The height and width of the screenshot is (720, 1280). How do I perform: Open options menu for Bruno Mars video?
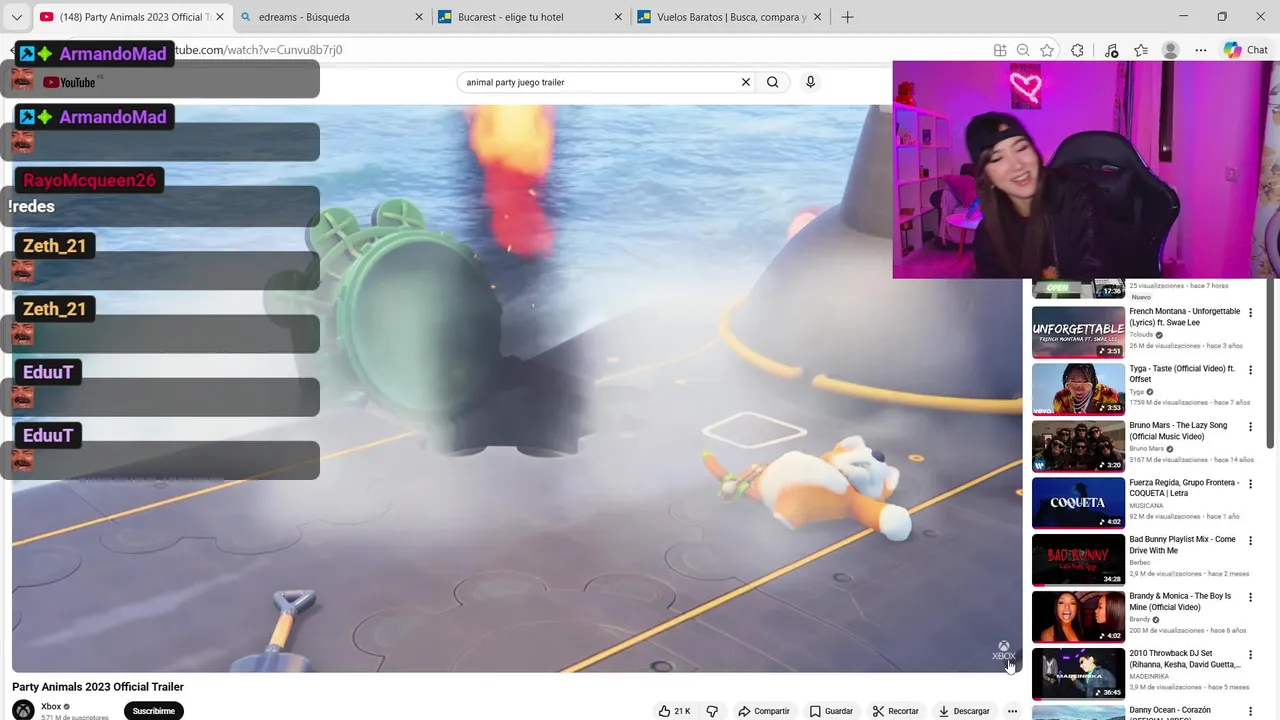[x=1250, y=427]
